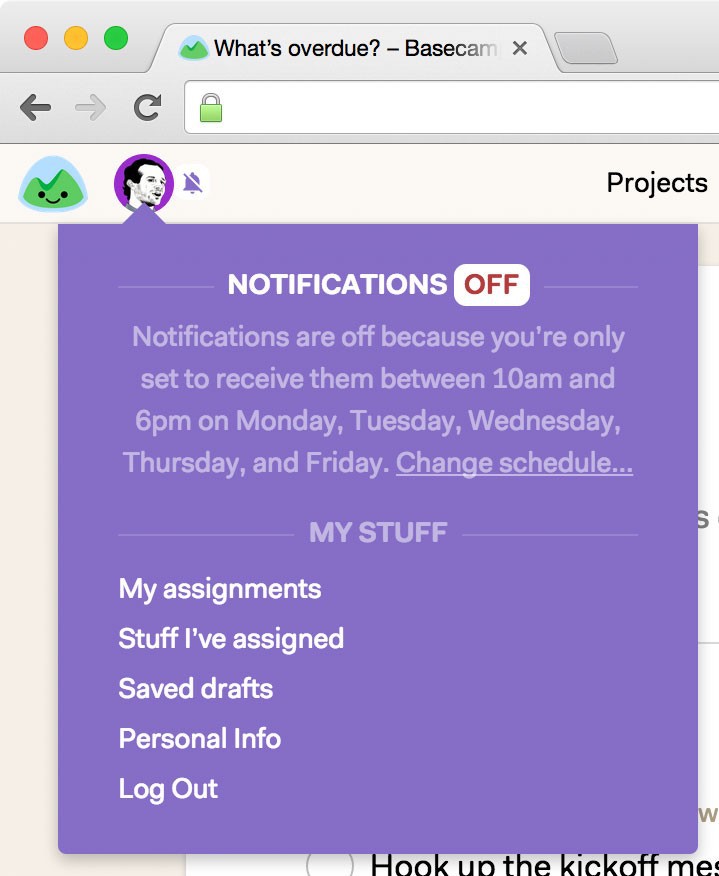This screenshot has height=876, width=719.
Task: Reload the page with refresh icon
Action: [x=148, y=107]
